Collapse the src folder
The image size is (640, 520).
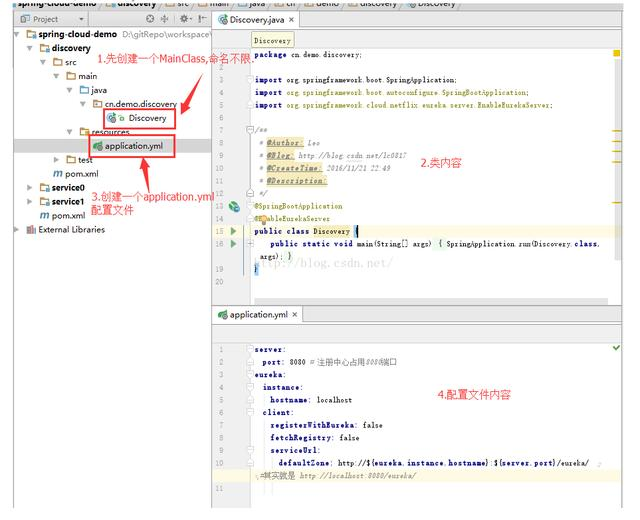pyautogui.click(x=43, y=62)
